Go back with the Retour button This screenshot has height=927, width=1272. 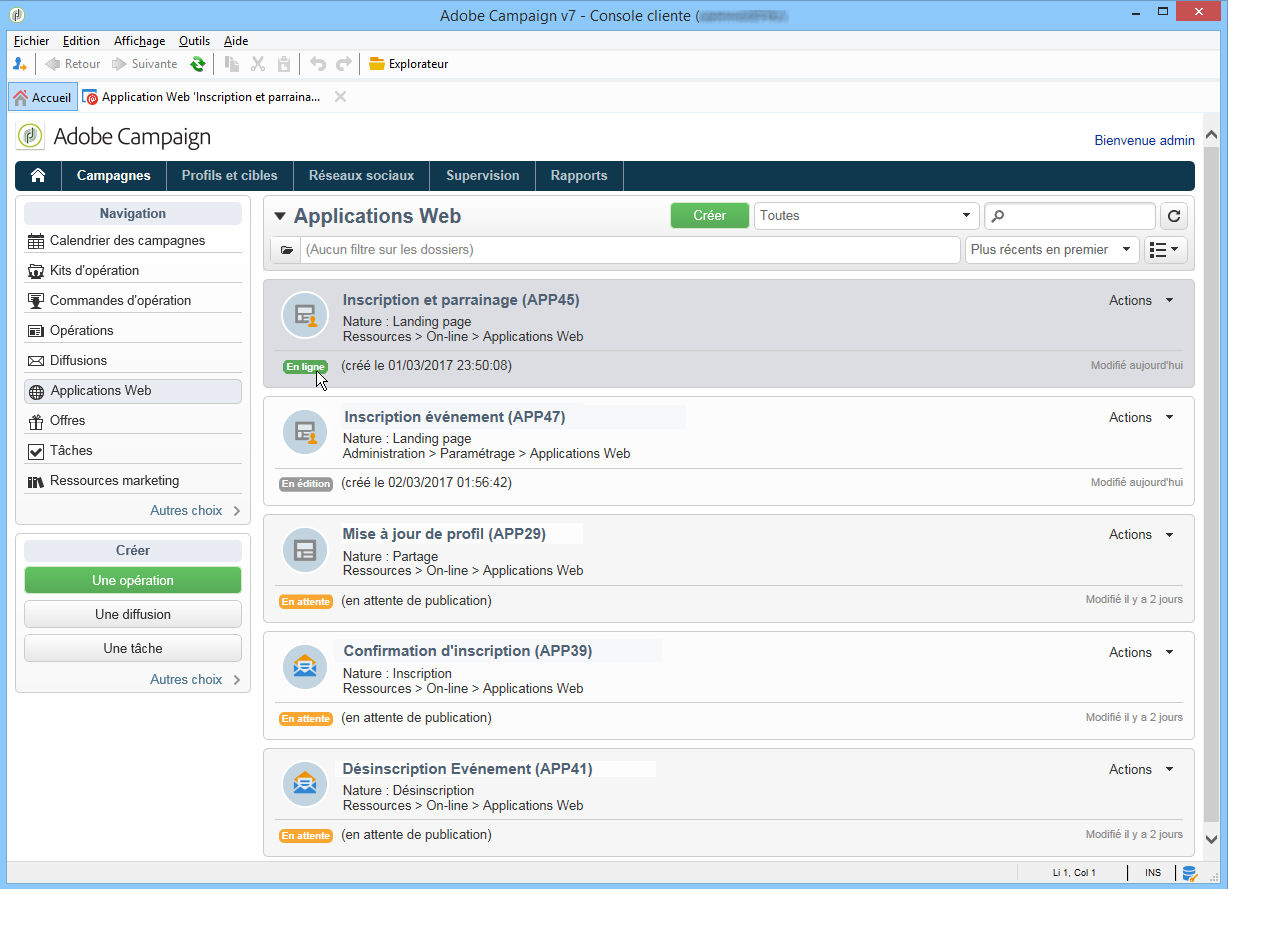coord(72,64)
